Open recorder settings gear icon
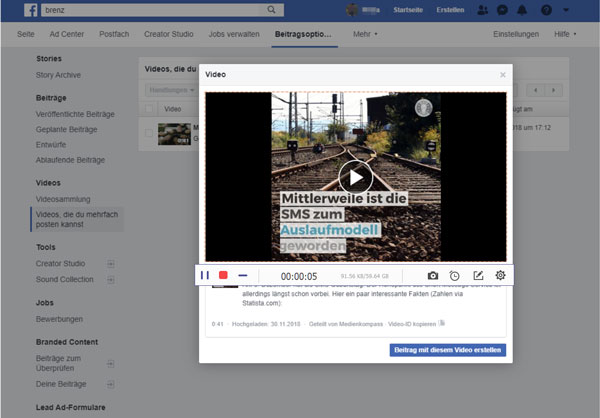This screenshot has width=600, height=418. click(500, 275)
